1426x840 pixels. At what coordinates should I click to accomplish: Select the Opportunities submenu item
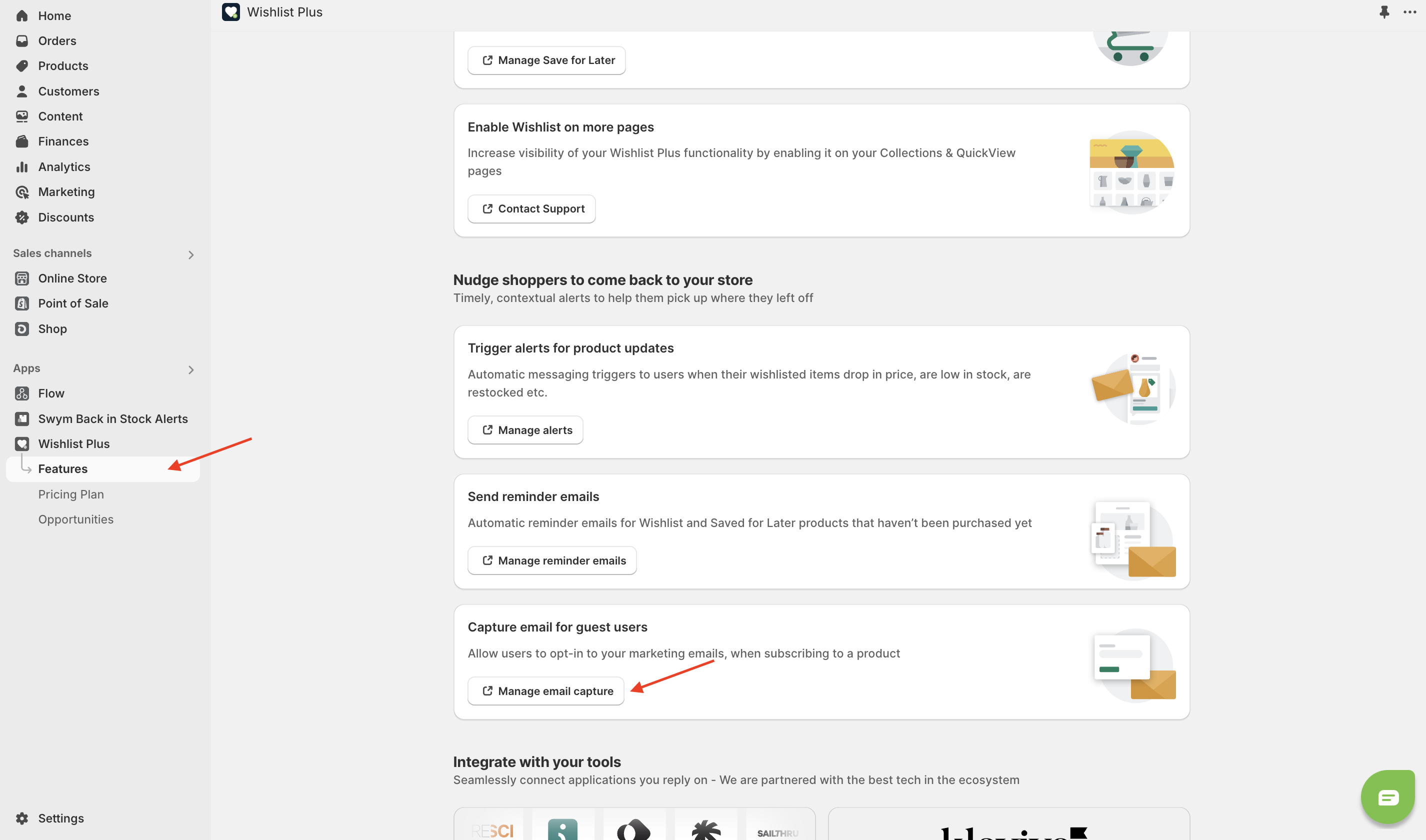pos(76,519)
